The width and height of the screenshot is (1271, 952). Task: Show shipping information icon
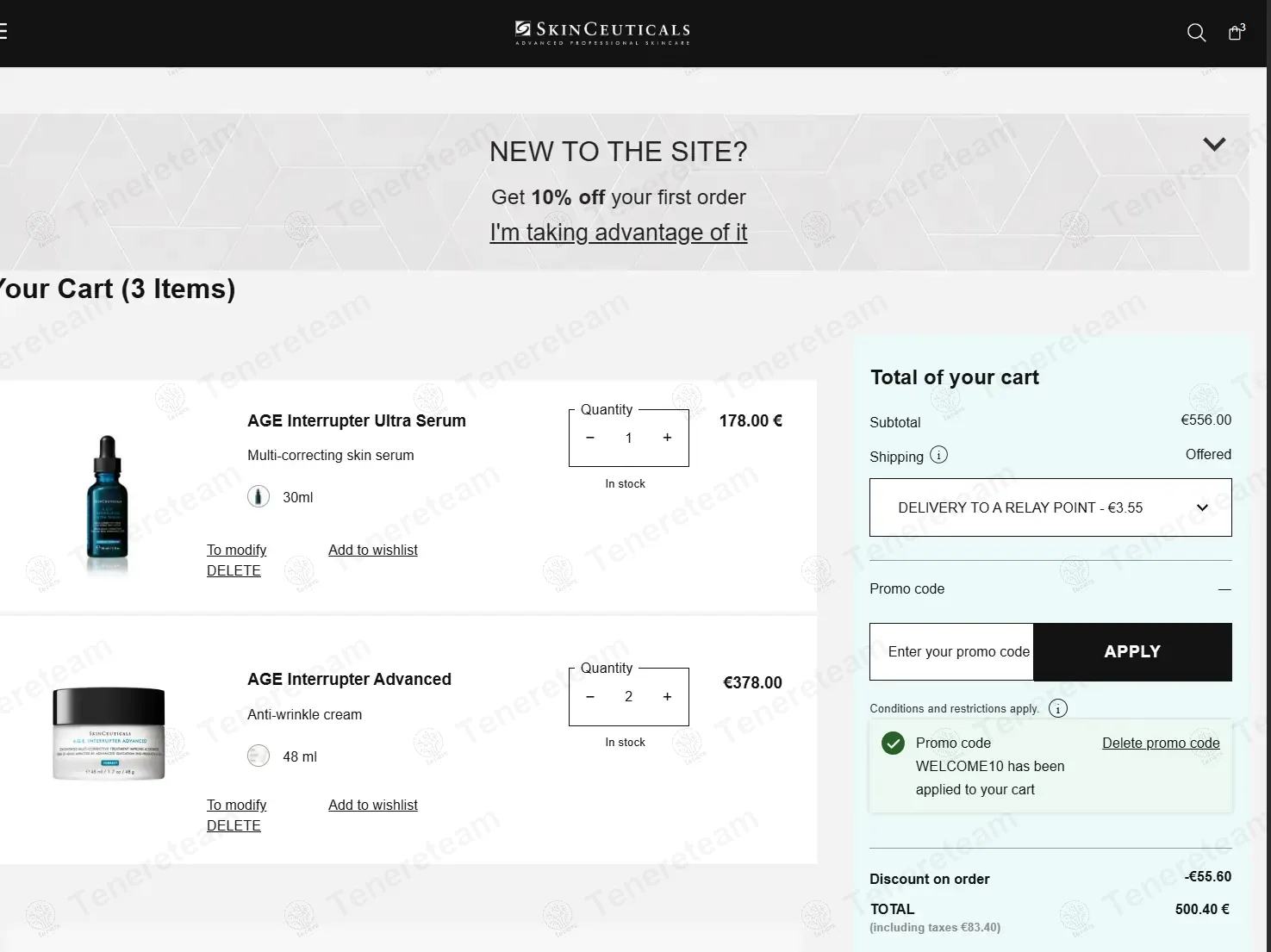click(938, 455)
